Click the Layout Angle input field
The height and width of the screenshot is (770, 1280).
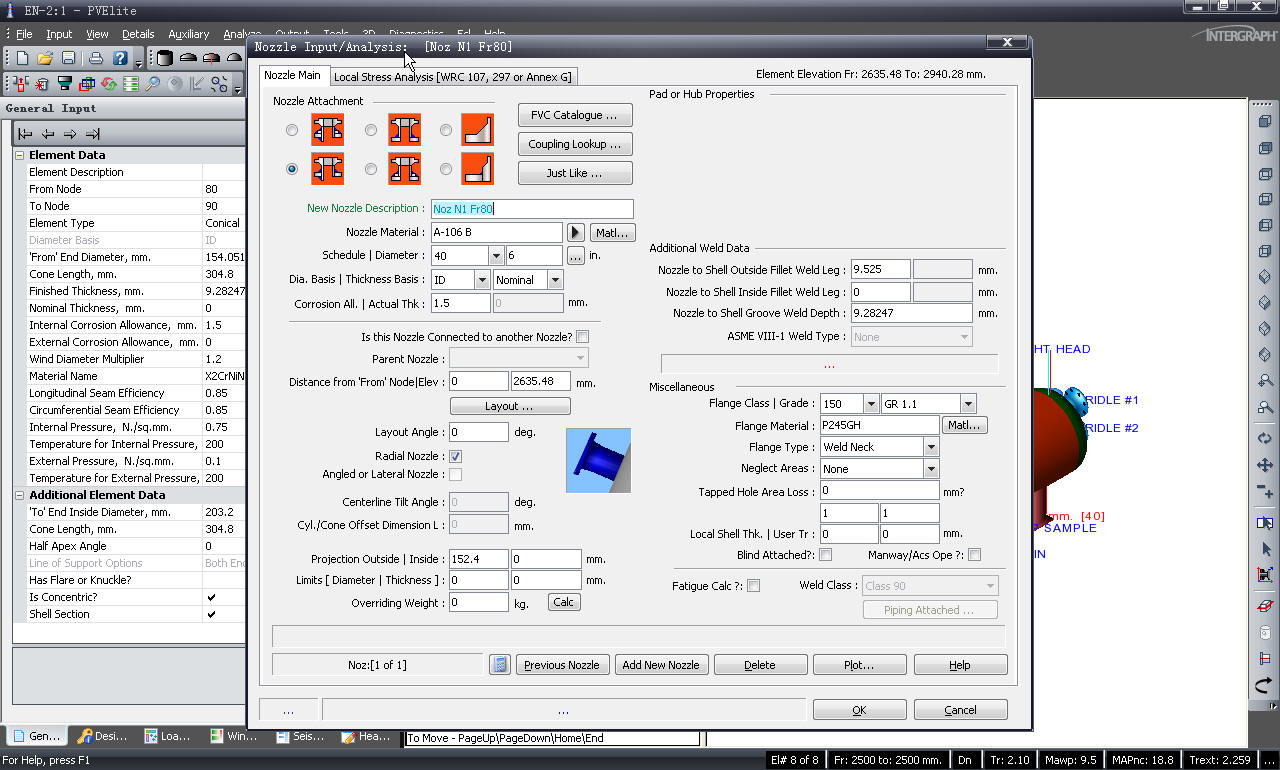coord(479,432)
